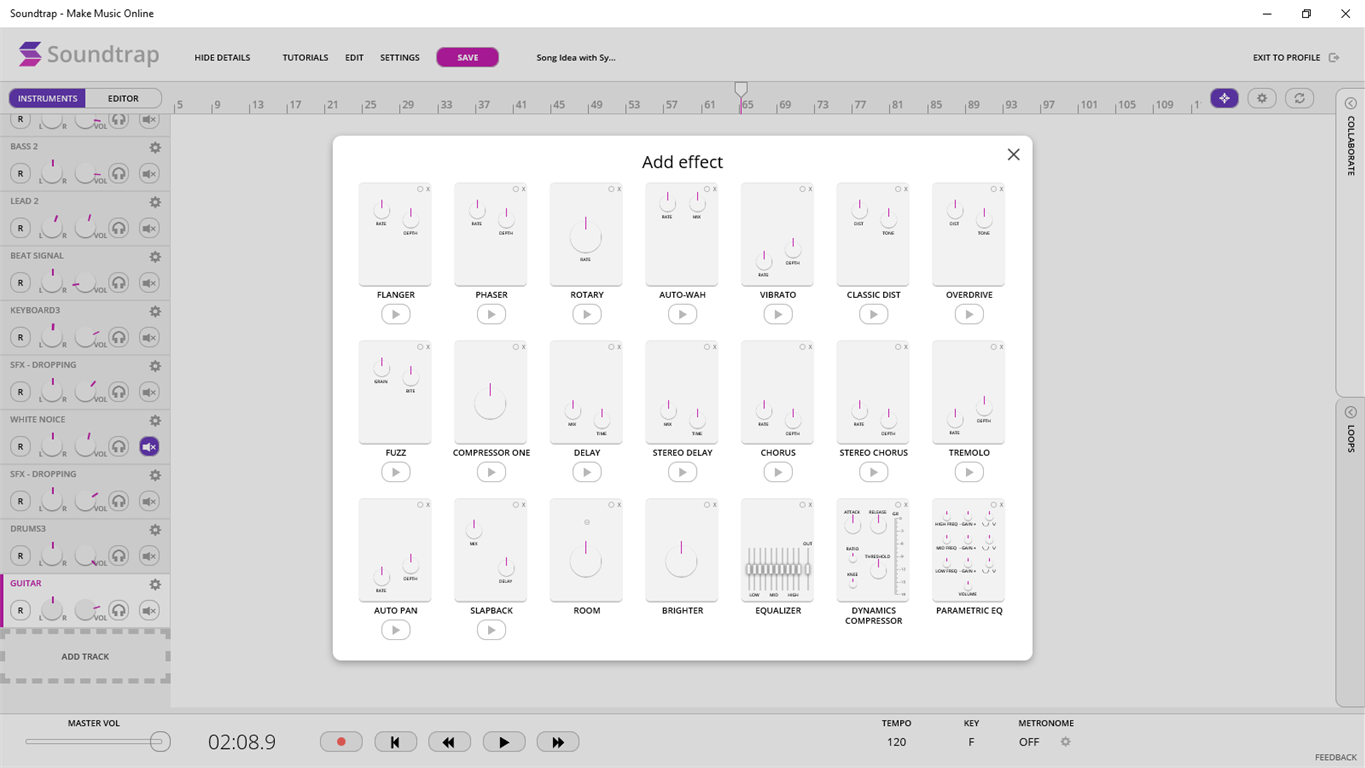This screenshot has height=768, width=1365.
Task: Switch to the Editor tab
Action: click(x=124, y=98)
